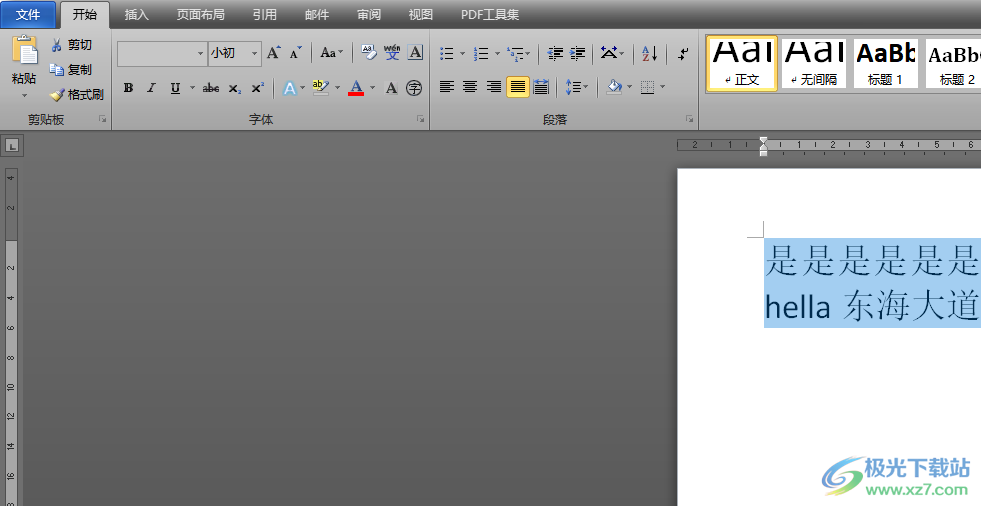Switch to 引用 (References) tab
This screenshot has width=981, height=506.
pos(265,14)
